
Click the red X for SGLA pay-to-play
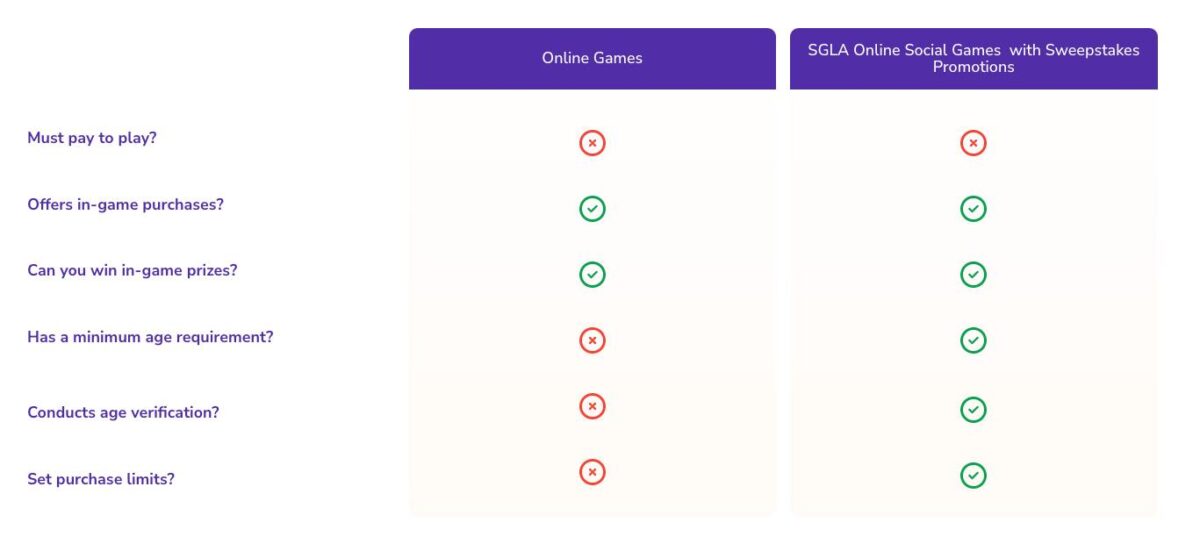click(x=973, y=143)
